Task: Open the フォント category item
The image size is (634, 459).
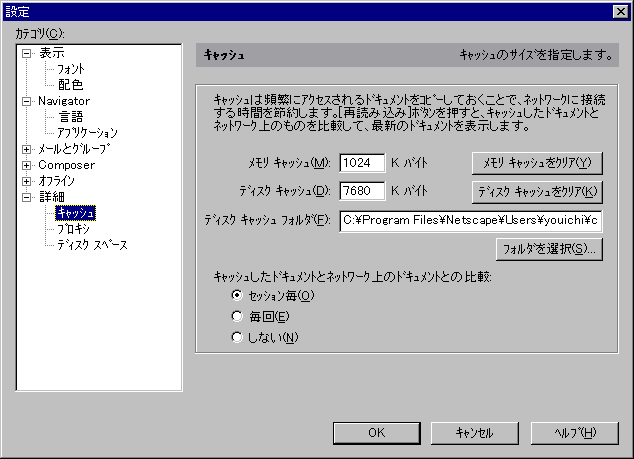Action: tap(71, 69)
